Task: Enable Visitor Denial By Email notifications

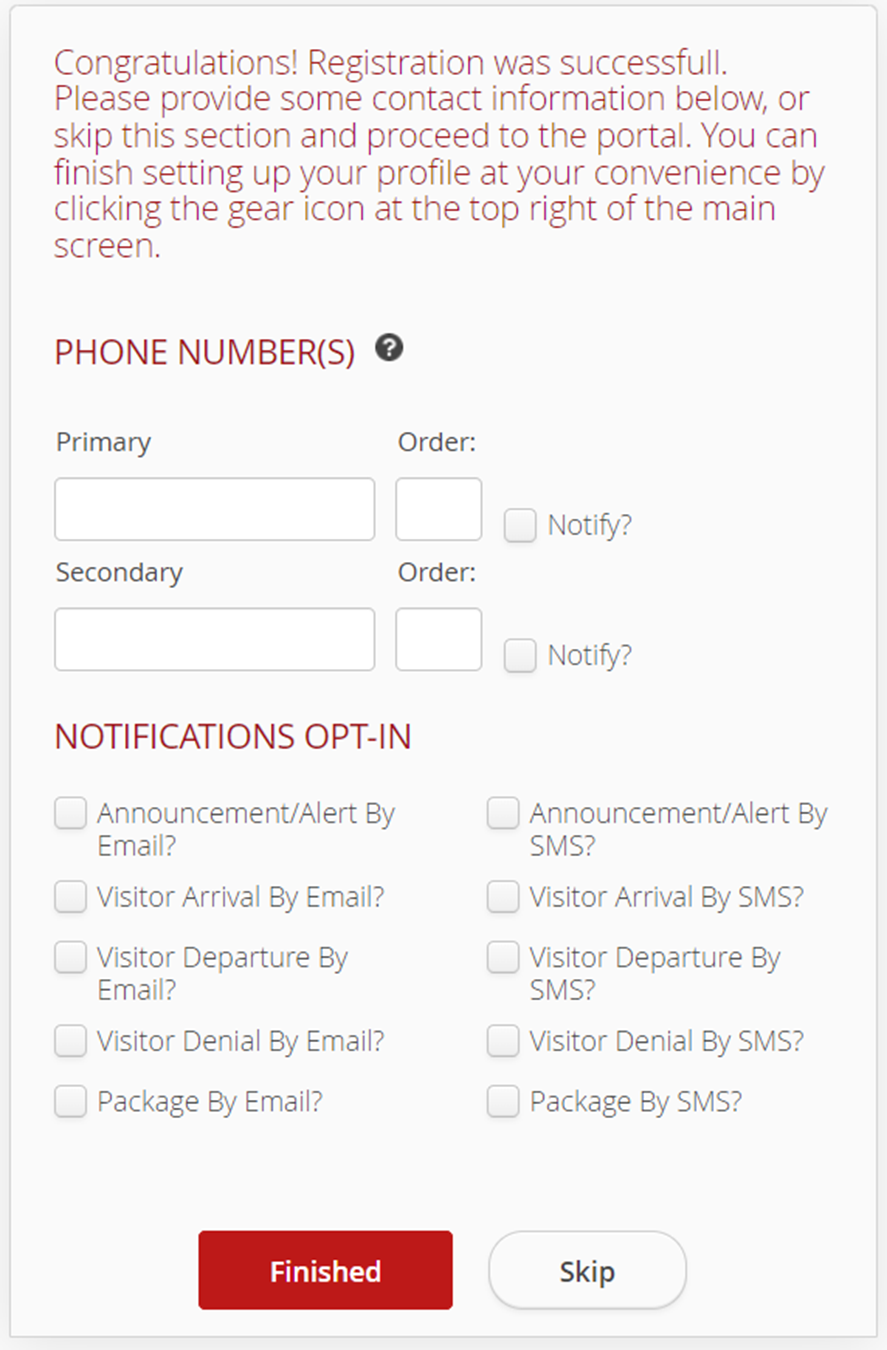Action: [70, 1041]
